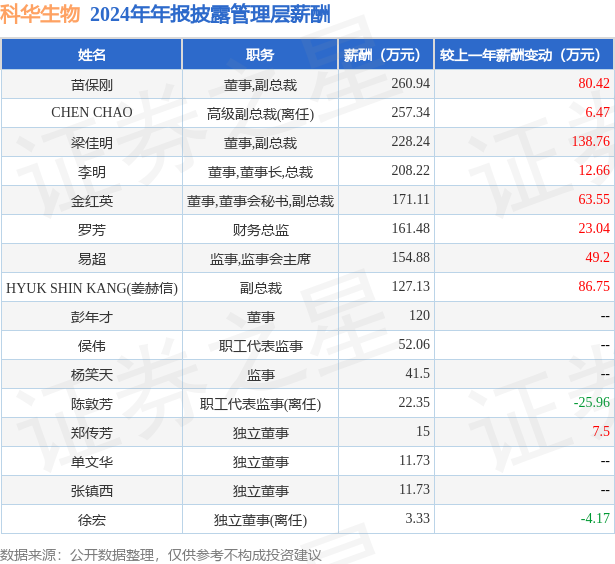Select the name CHEN CHAO
The image size is (615, 564).
(92, 113)
